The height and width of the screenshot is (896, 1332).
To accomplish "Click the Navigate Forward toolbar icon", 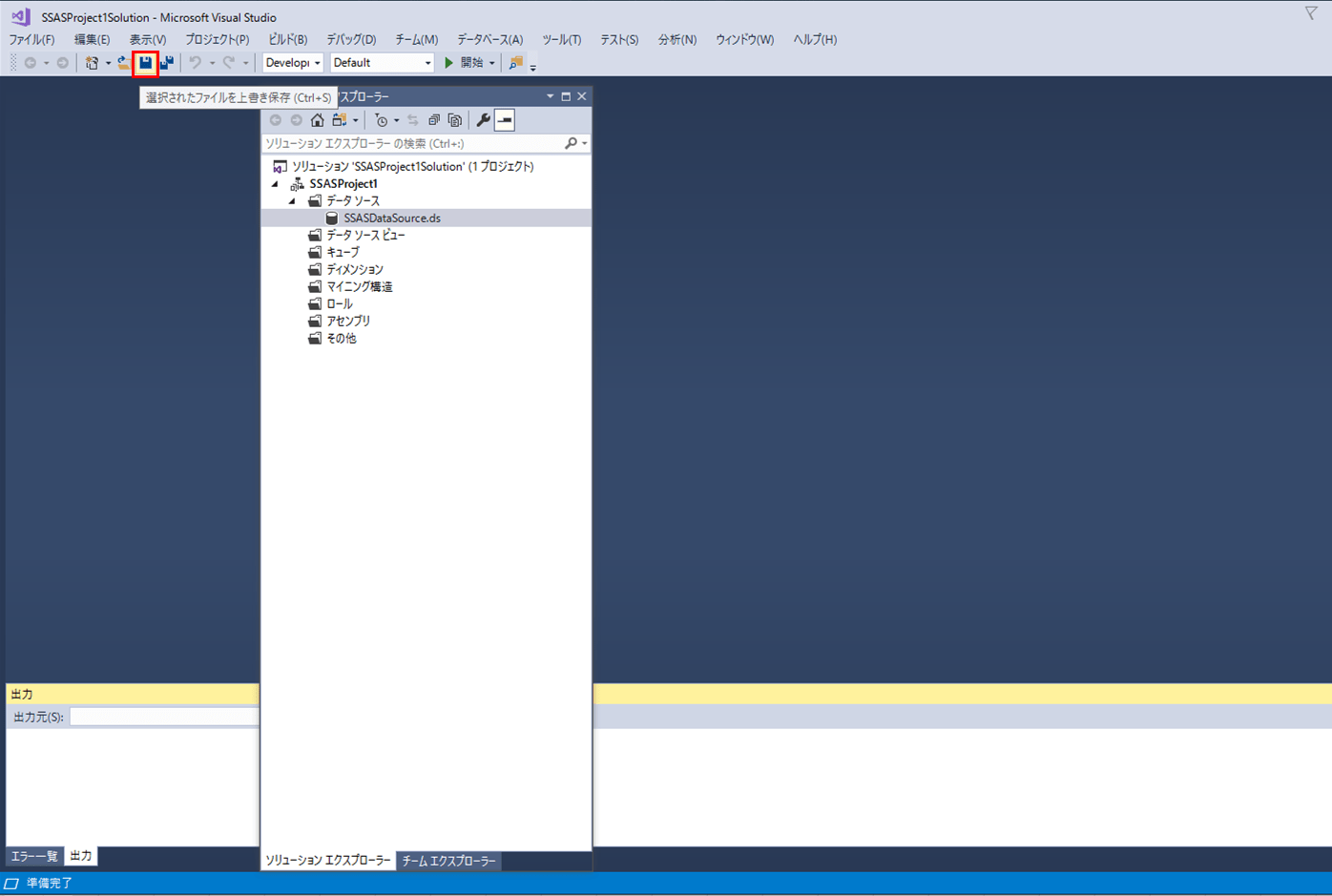I will [x=63, y=63].
